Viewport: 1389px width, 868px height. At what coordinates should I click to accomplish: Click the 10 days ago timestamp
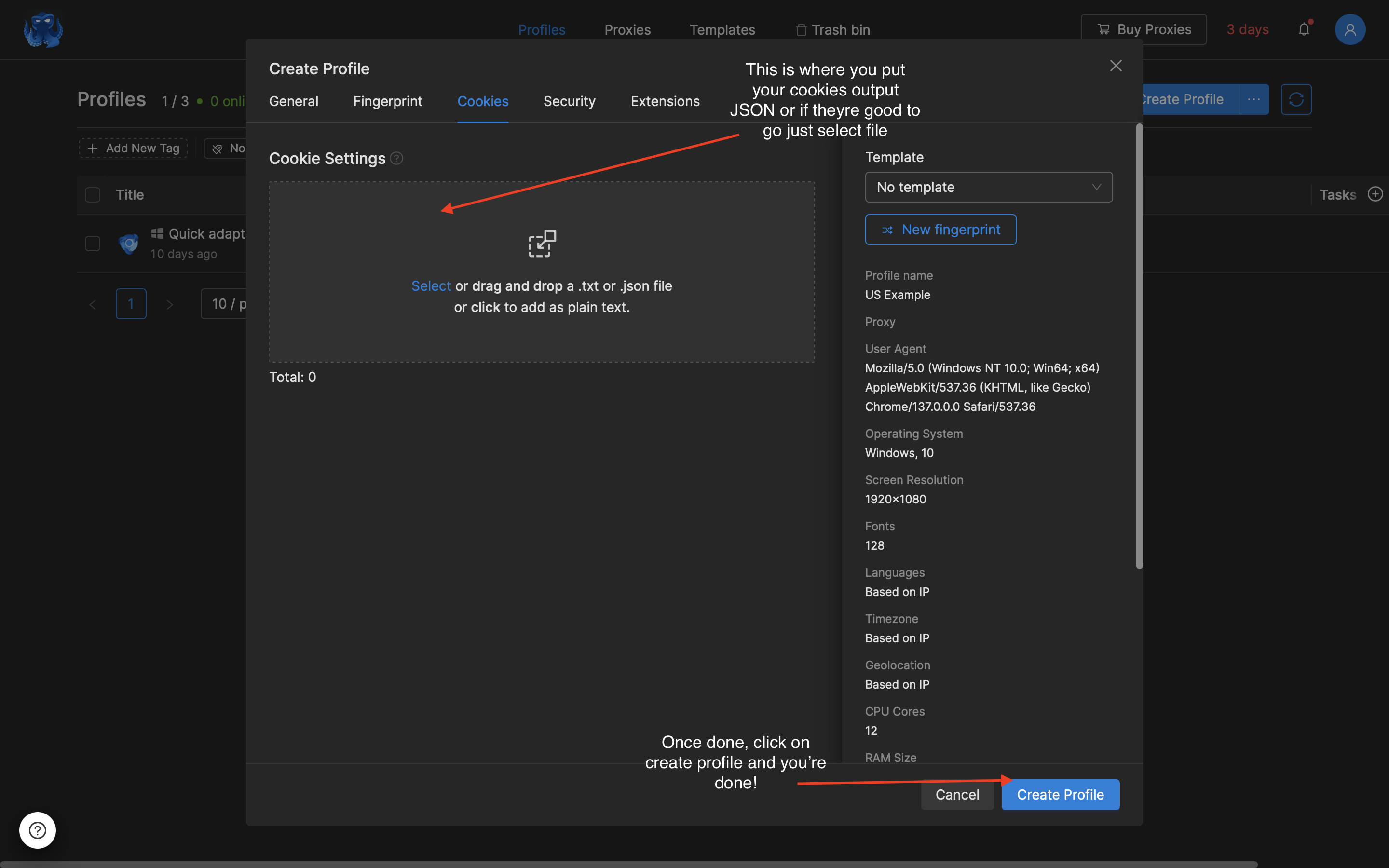pyautogui.click(x=184, y=254)
